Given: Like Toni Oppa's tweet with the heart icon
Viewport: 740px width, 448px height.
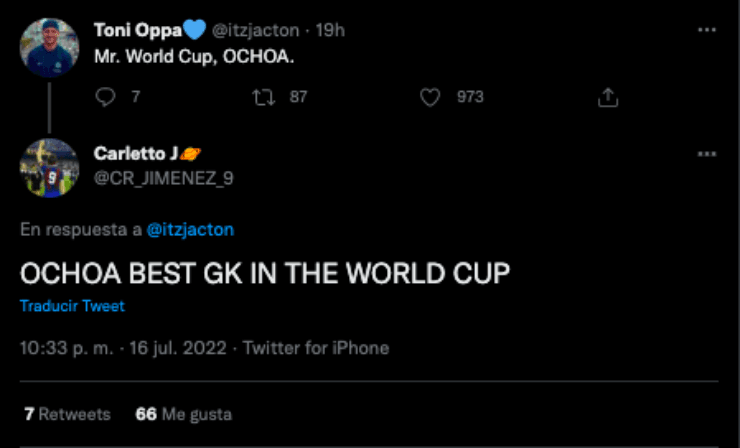Looking at the screenshot, I should click(431, 97).
